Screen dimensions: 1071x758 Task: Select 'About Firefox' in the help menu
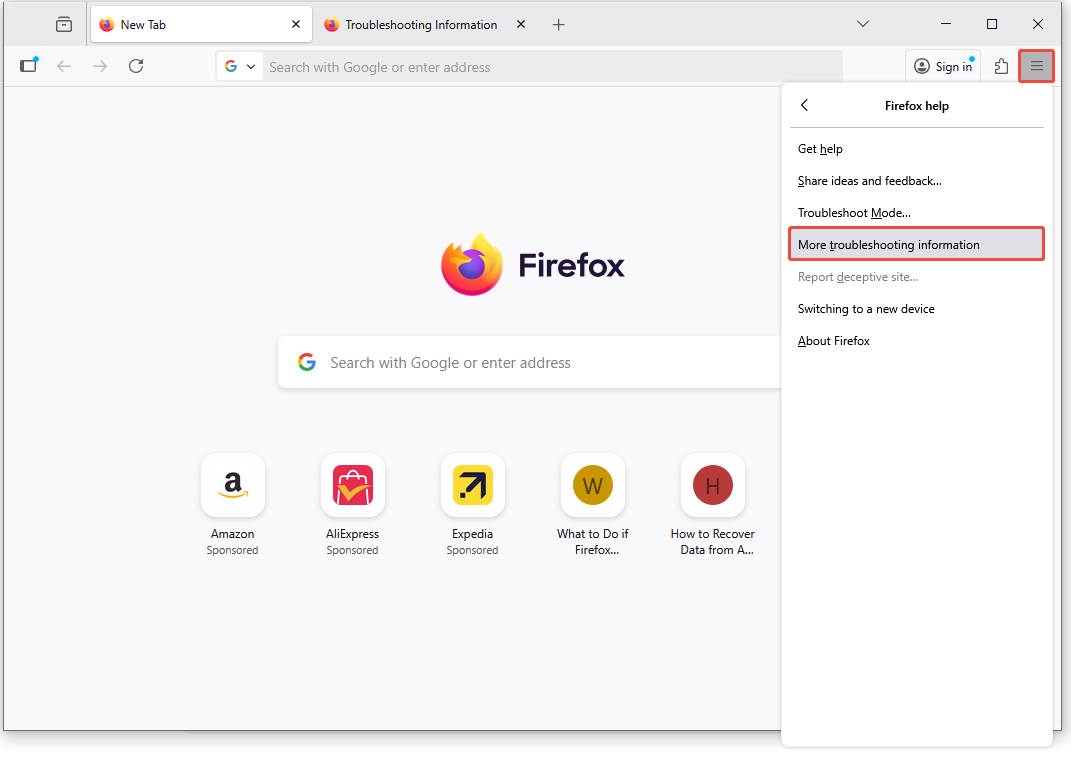click(834, 340)
